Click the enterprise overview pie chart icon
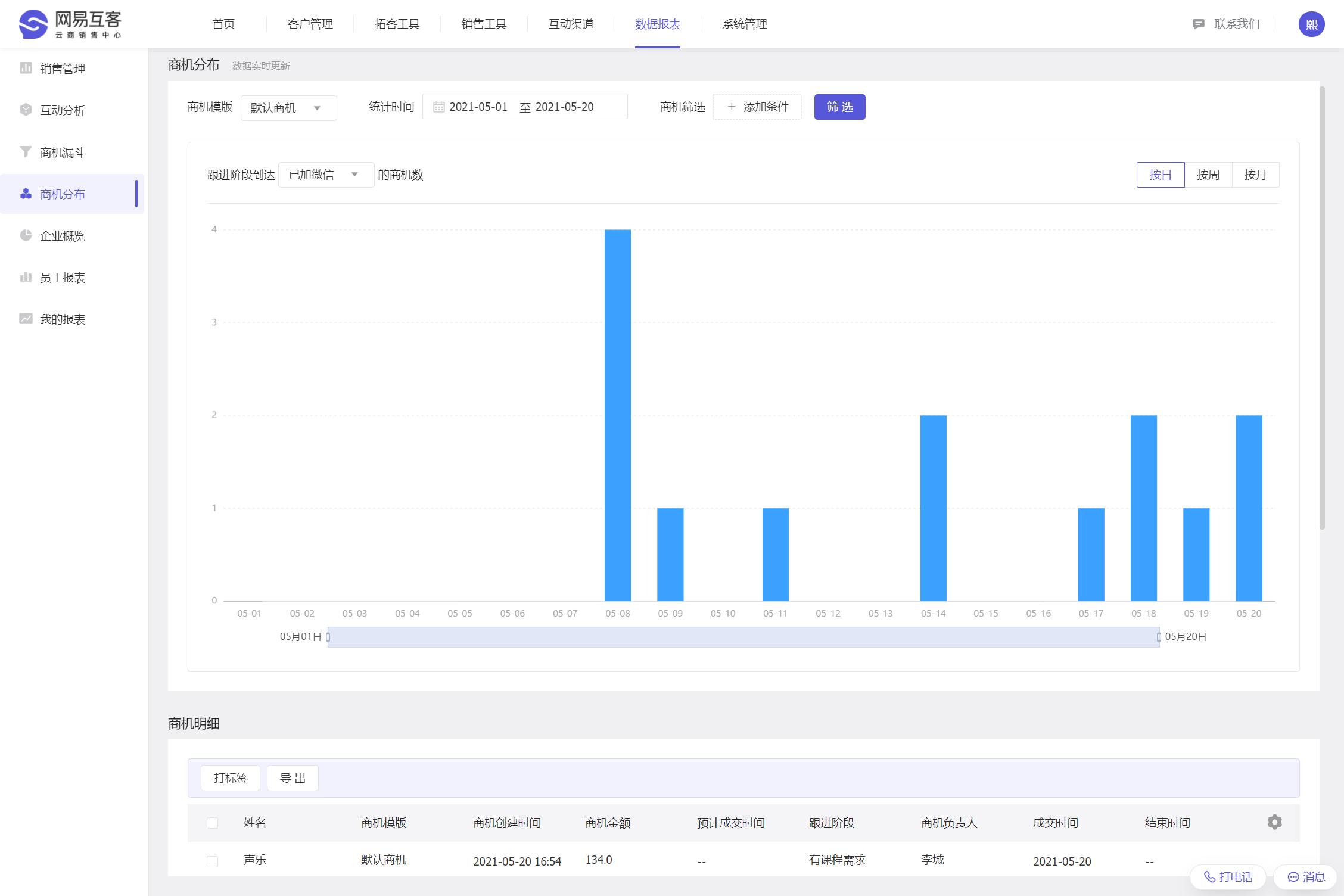This screenshot has width=1344, height=896. pos(26,235)
